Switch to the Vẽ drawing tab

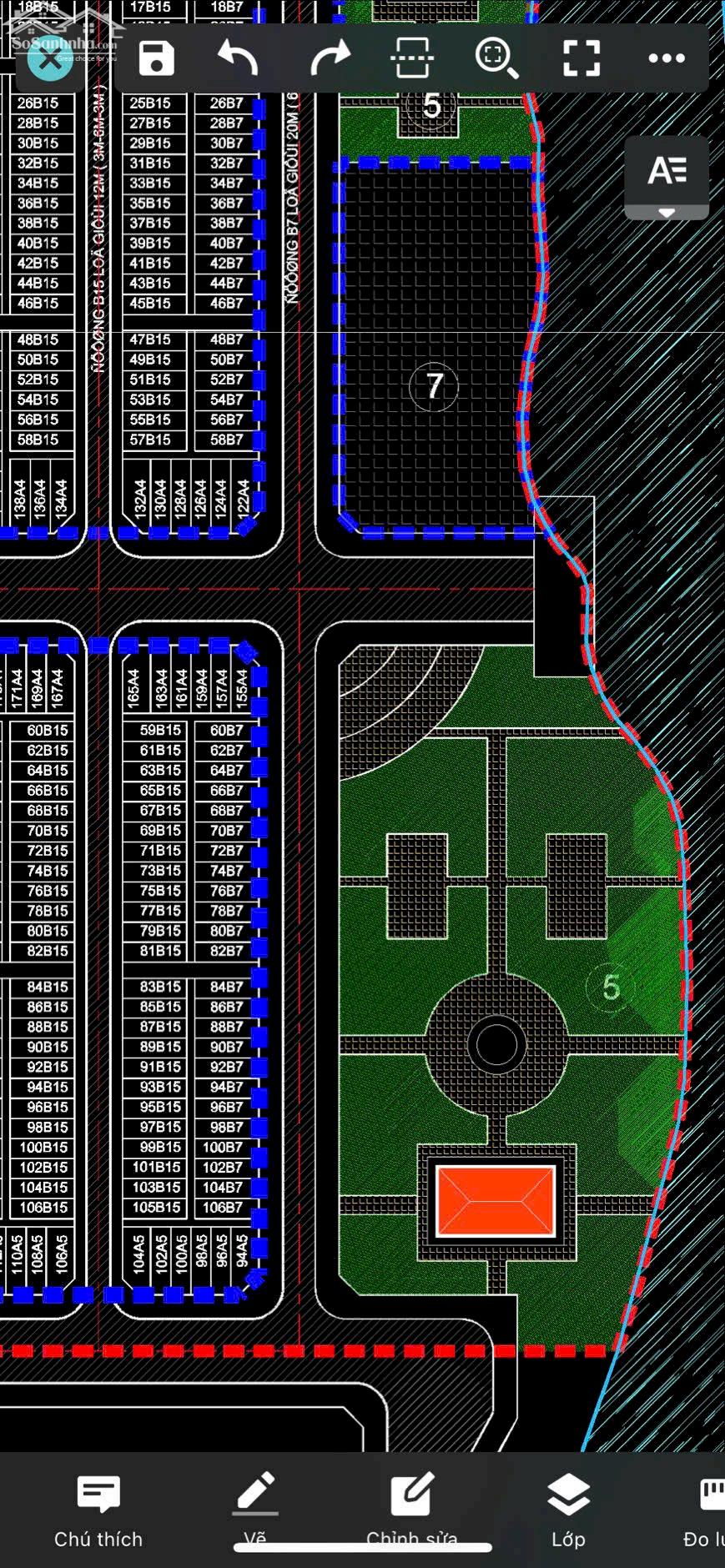255,1511
